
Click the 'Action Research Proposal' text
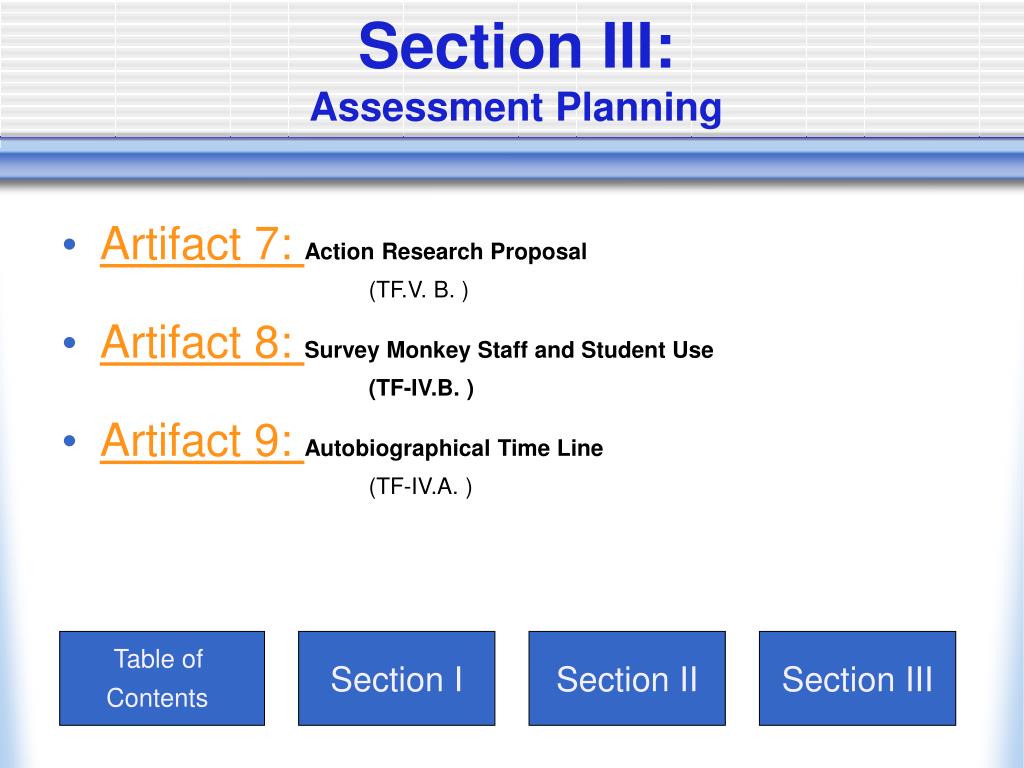(445, 251)
